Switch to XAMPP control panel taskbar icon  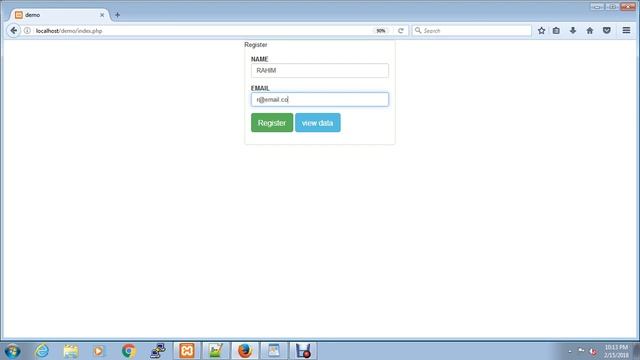pos(187,351)
